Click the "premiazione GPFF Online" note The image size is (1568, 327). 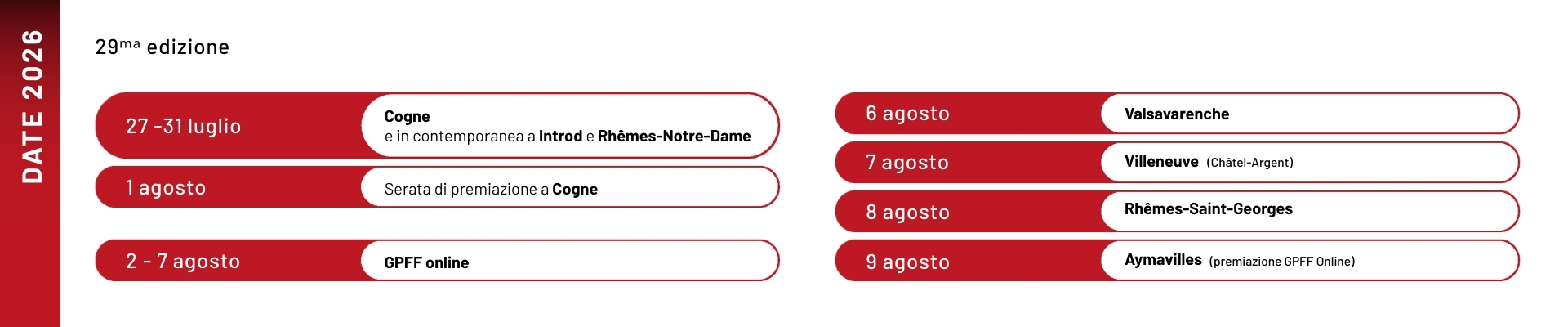click(x=1281, y=262)
